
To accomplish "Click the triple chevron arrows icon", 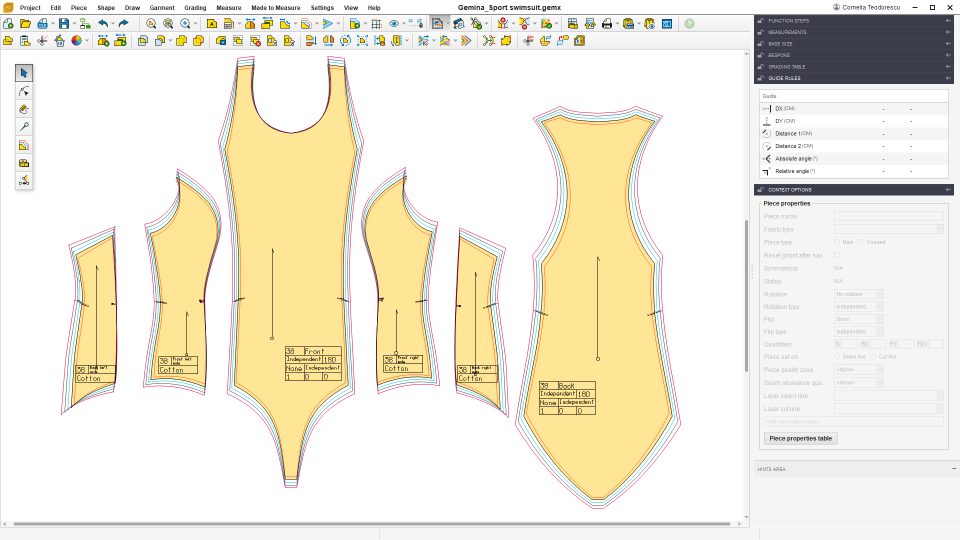I will [x=466, y=41].
